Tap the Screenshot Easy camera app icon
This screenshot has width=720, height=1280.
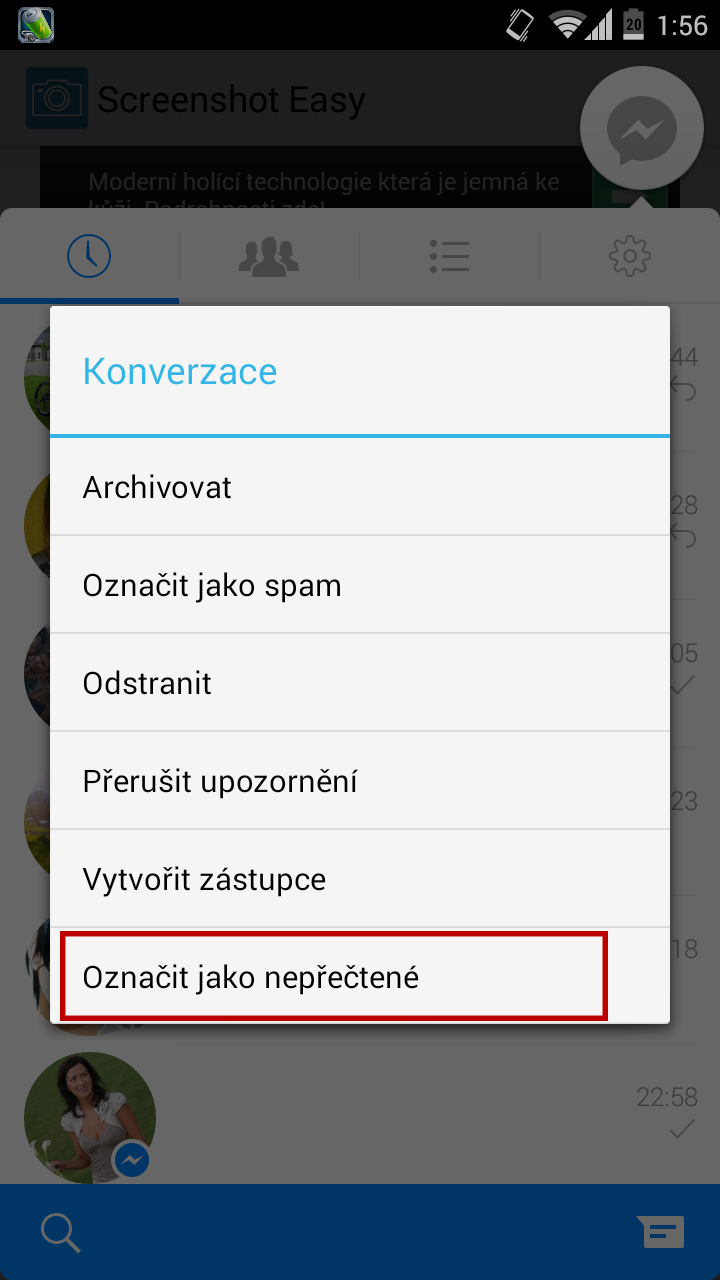pos(57,98)
